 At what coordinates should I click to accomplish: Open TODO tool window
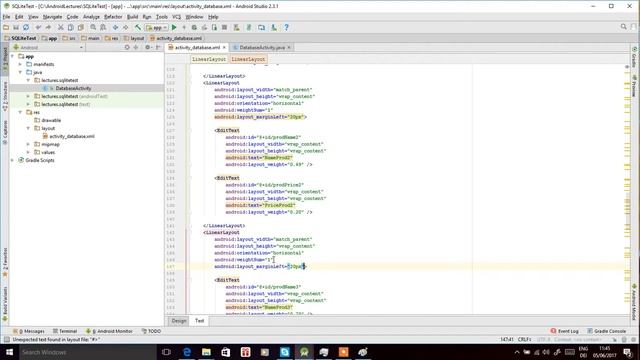tap(151, 331)
